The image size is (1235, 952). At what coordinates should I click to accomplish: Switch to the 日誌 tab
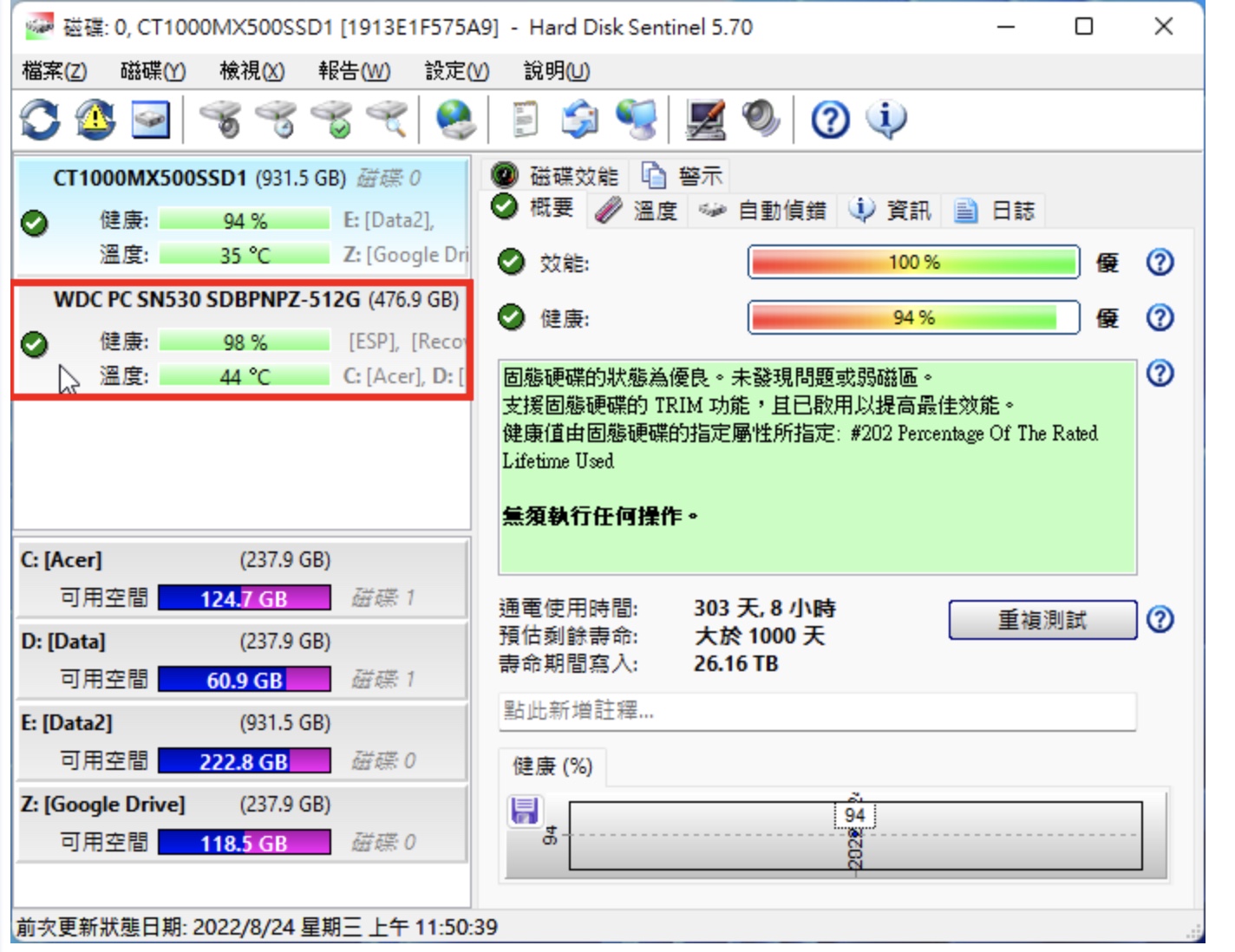[994, 210]
